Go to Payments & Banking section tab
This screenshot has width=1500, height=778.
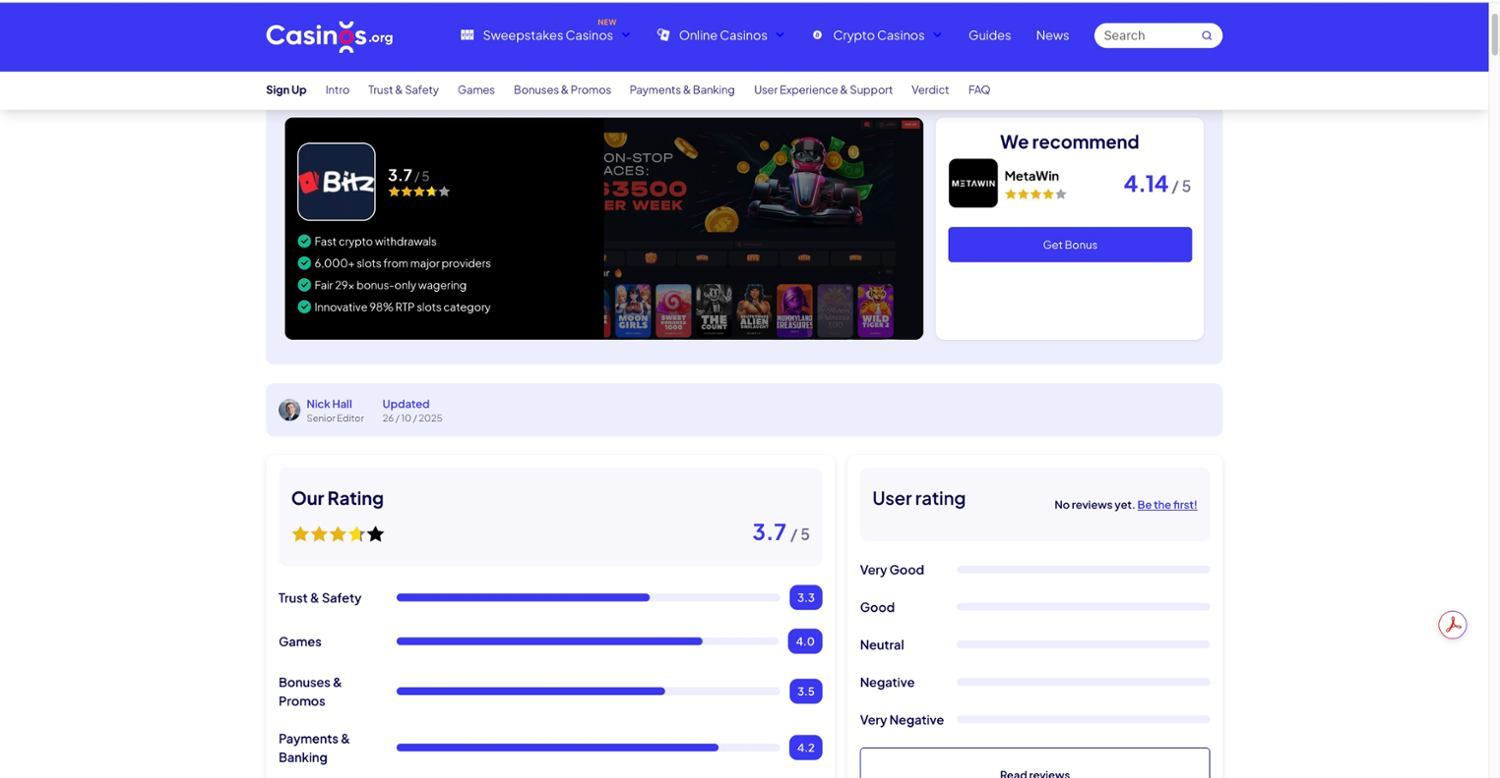click(x=682, y=90)
